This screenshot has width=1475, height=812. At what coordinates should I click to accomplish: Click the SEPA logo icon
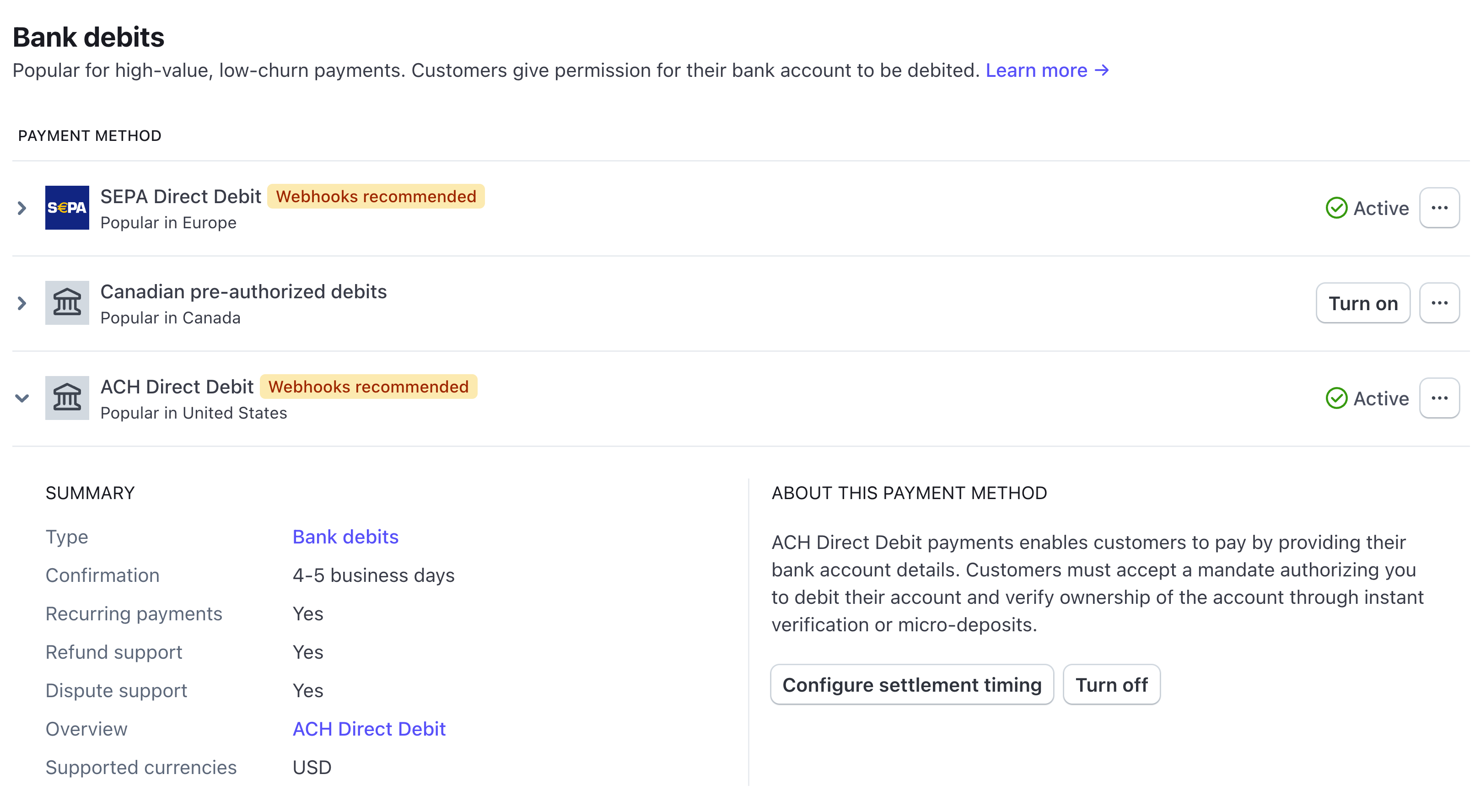(x=67, y=208)
